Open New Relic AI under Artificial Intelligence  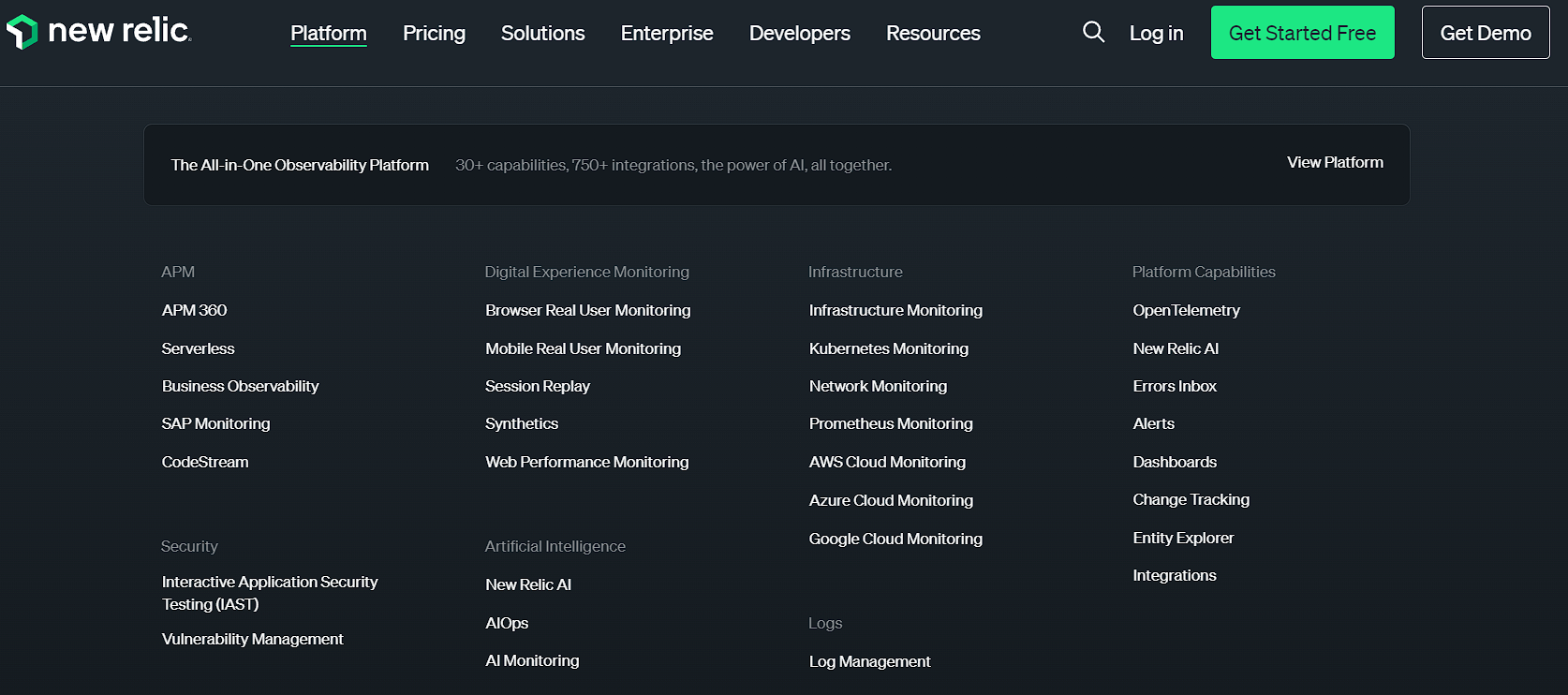point(528,584)
